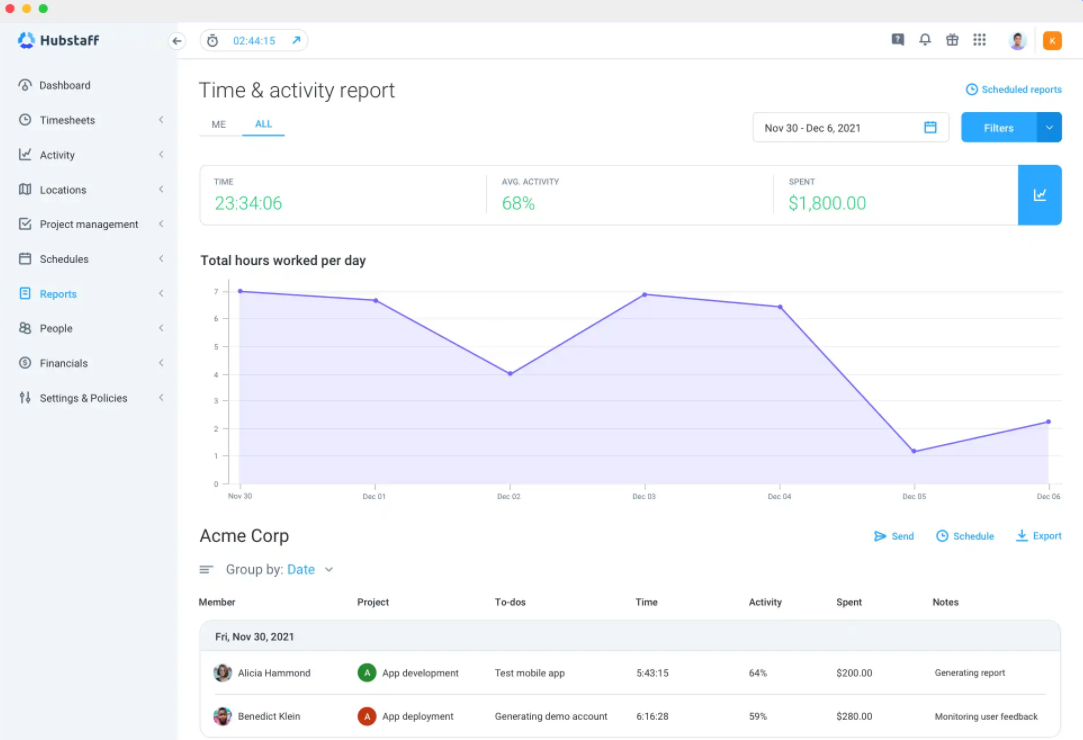This screenshot has width=1083, height=740.
Task: Open the help chat question icon
Action: coord(898,40)
